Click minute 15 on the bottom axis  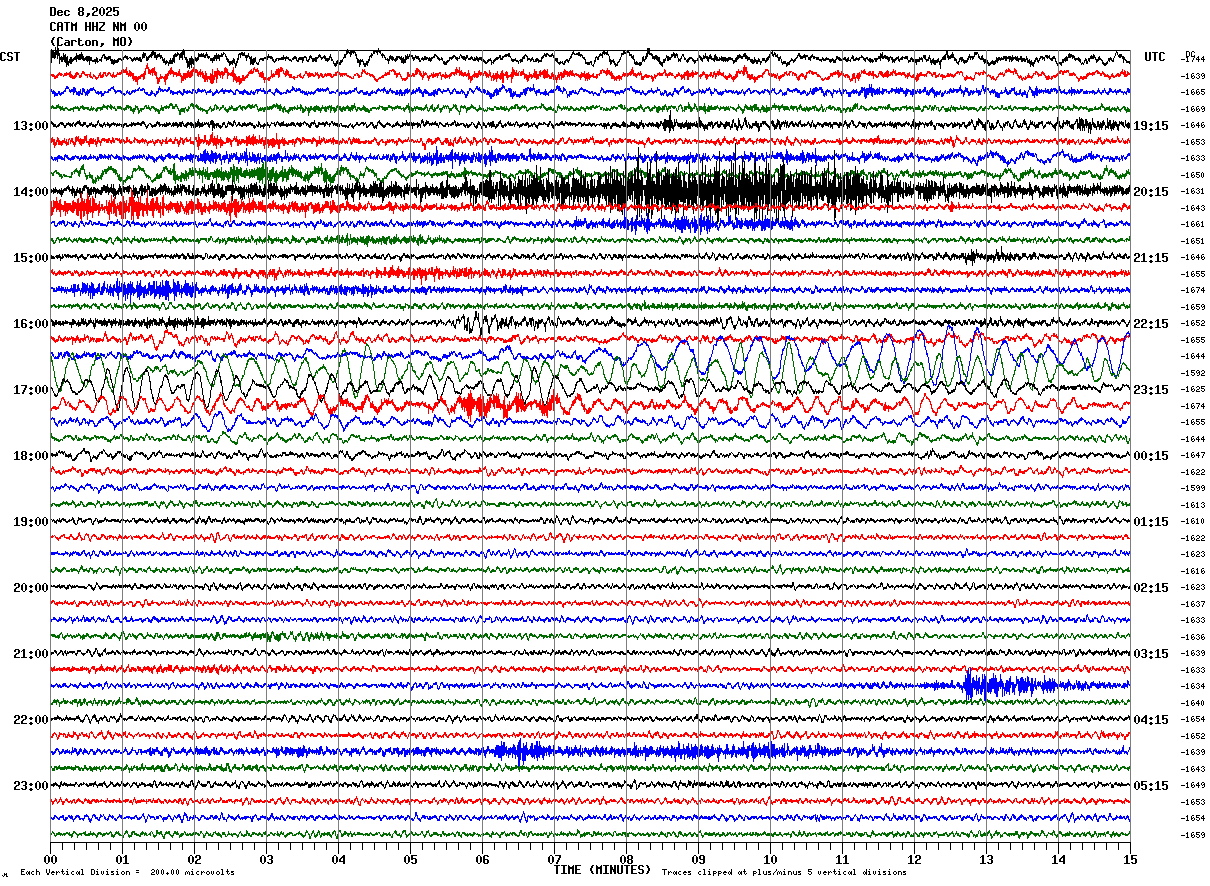tap(1130, 859)
